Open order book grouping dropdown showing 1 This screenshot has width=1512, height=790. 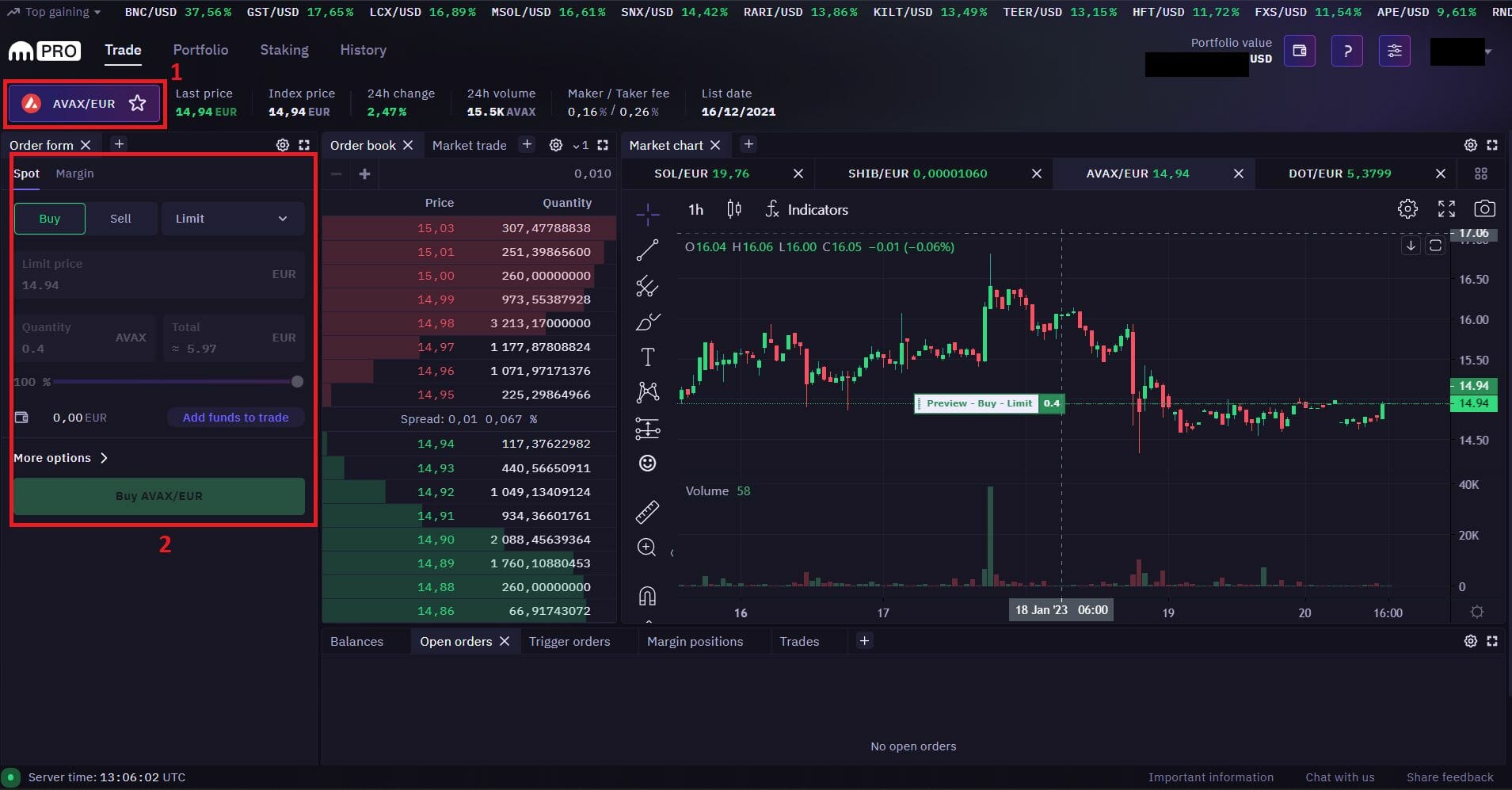(581, 145)
